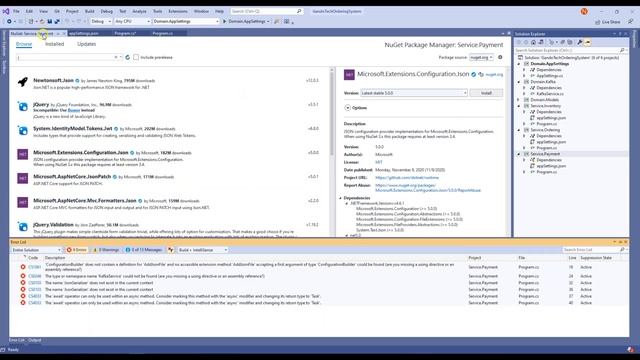The height and width of the screenshot is (360, 640).
Task: Select the System.IdentityModel.Tokens.Jwt package row
Action: tap(169, 131)
